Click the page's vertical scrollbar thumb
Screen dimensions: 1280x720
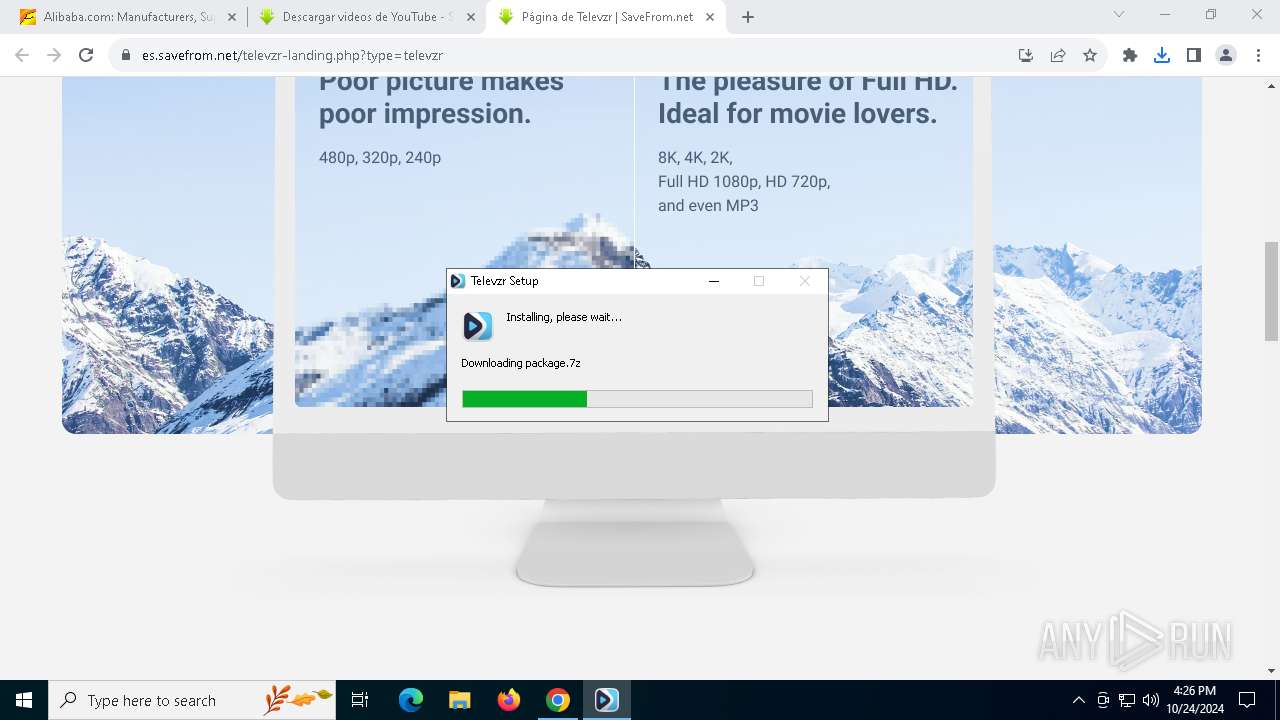click(x=1272, y=291)
